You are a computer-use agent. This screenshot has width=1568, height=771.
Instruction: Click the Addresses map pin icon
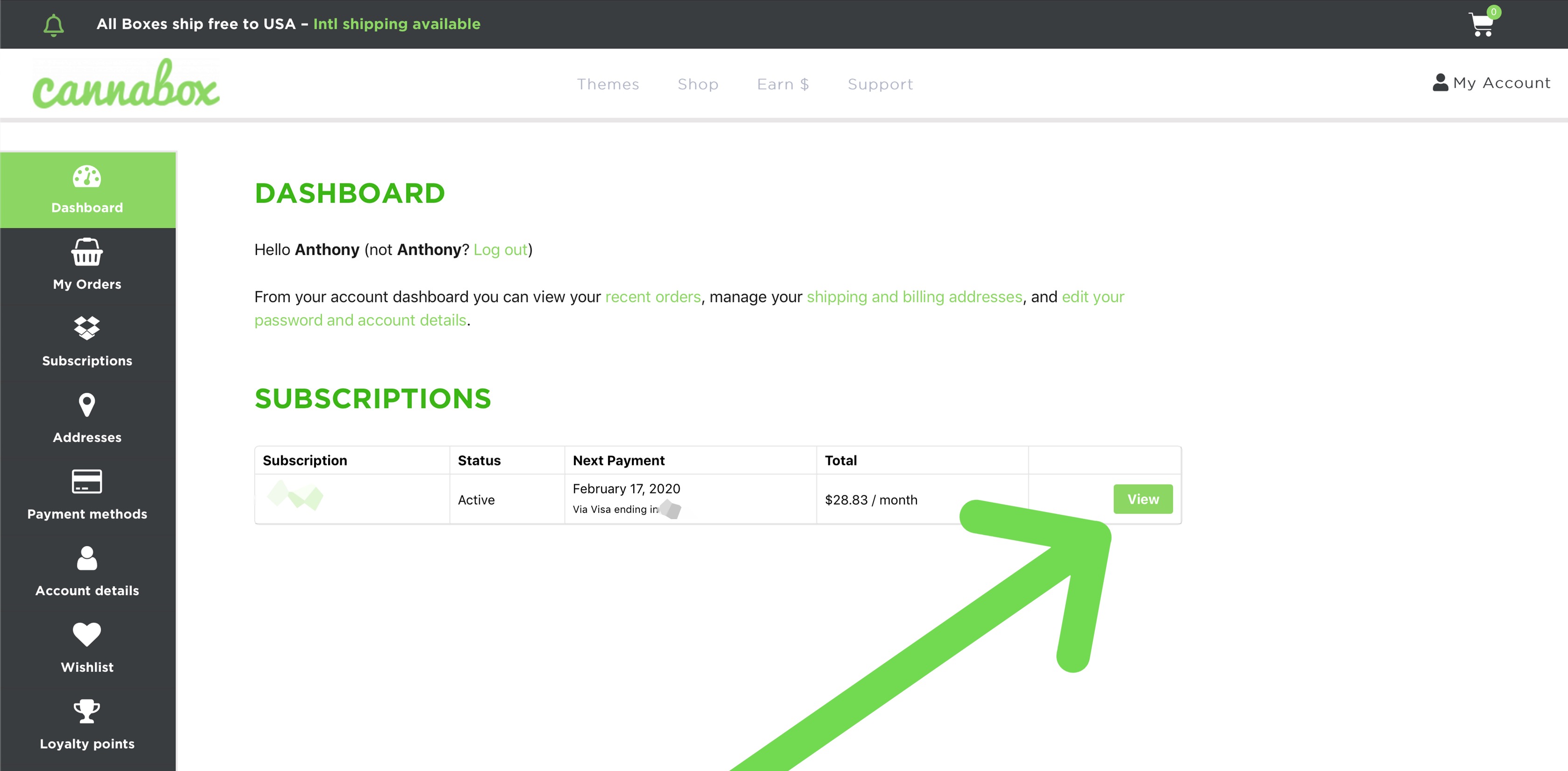(x=87, y=405)
